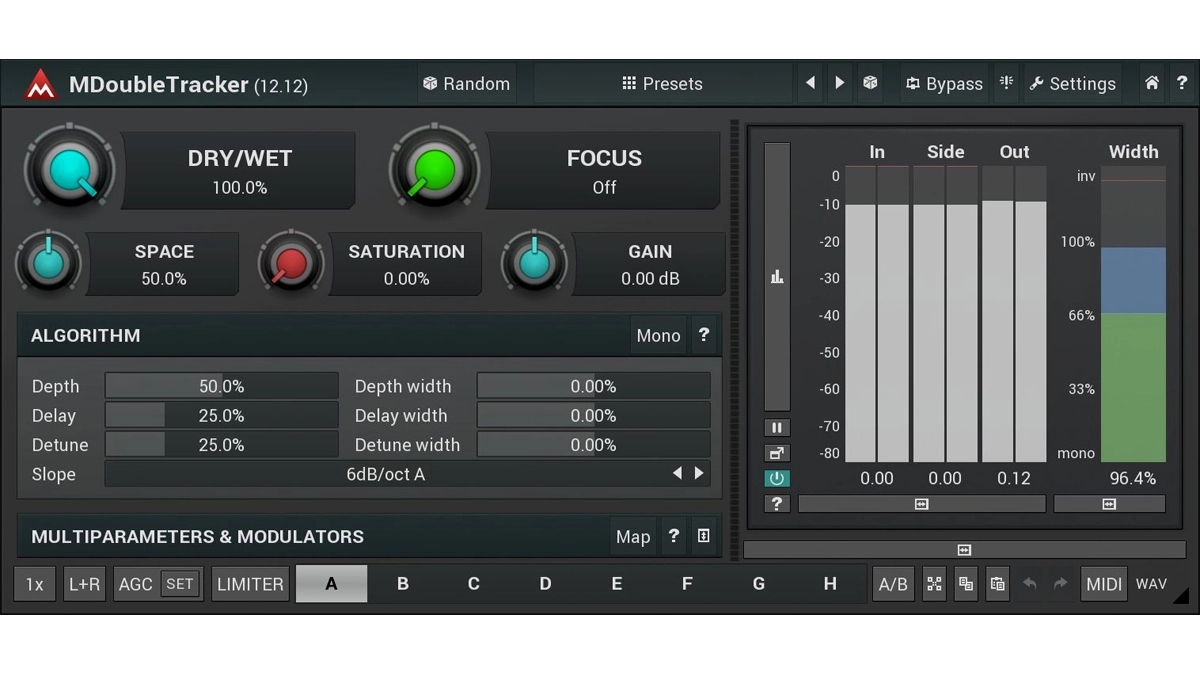Click the SPACE knob

(x=48, y=264)
